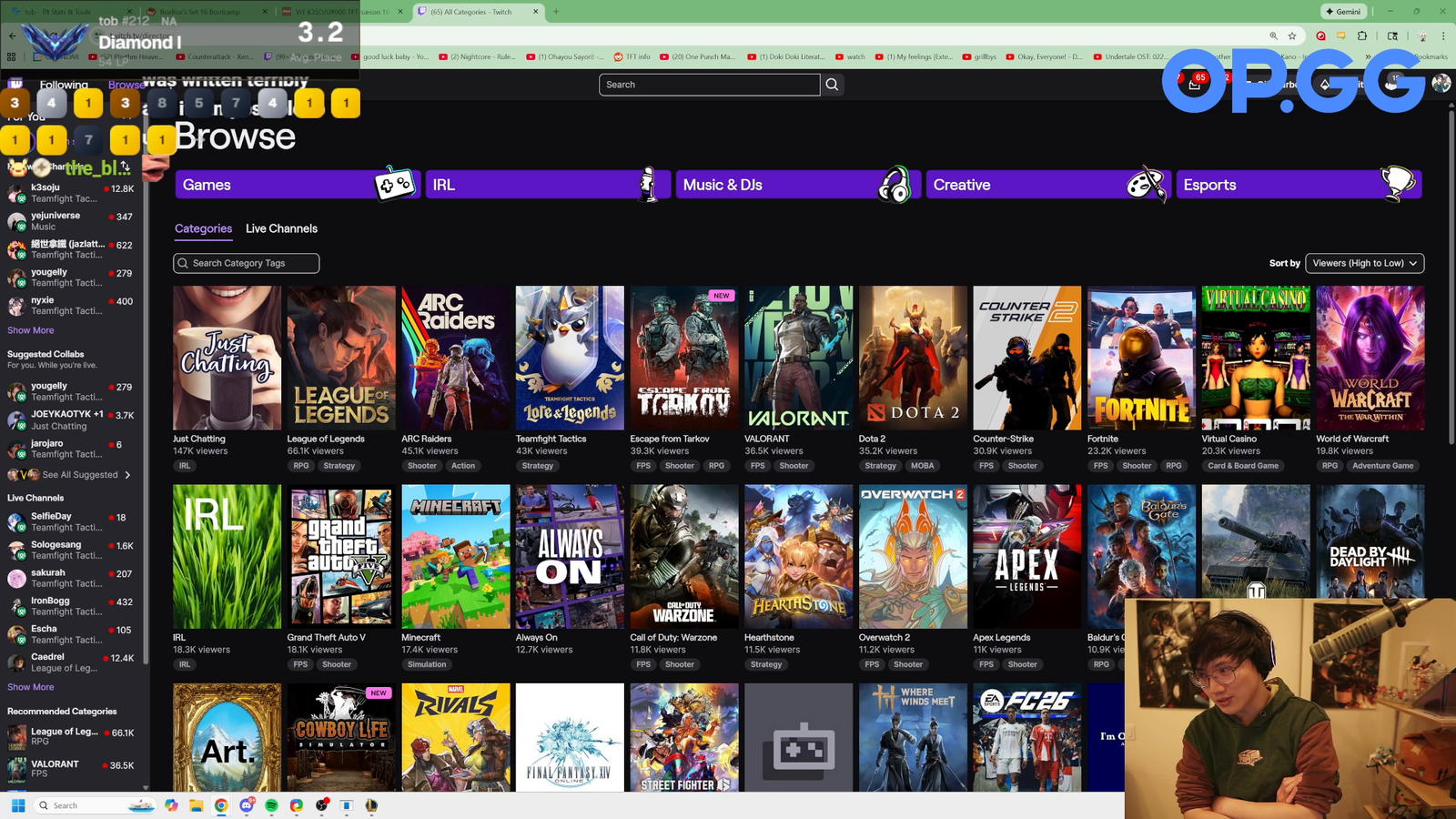Screen dimensions: 1456x819
Task: Open the Escape from Tarkov cover
Action: point(684,358)
